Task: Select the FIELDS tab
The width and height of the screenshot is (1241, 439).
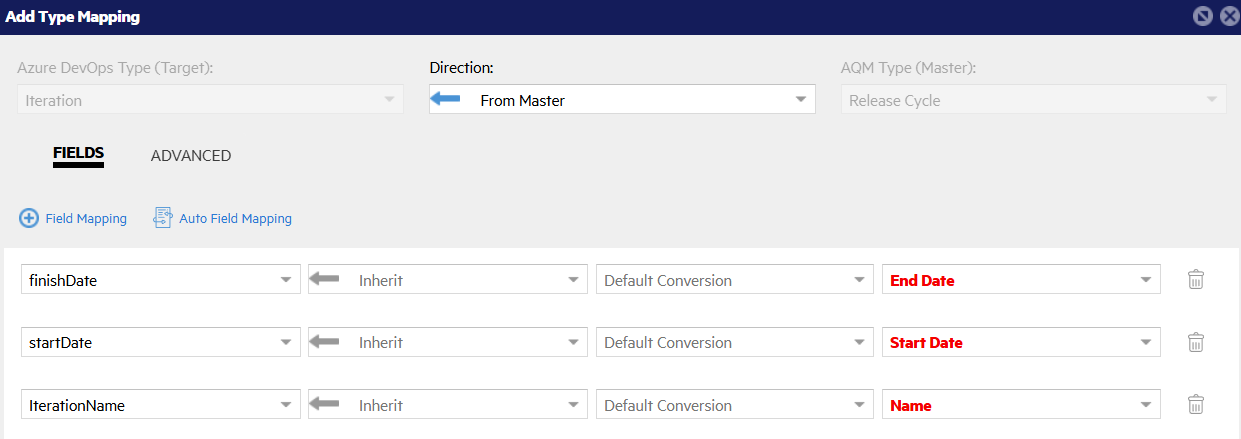Action: [78, 154]
